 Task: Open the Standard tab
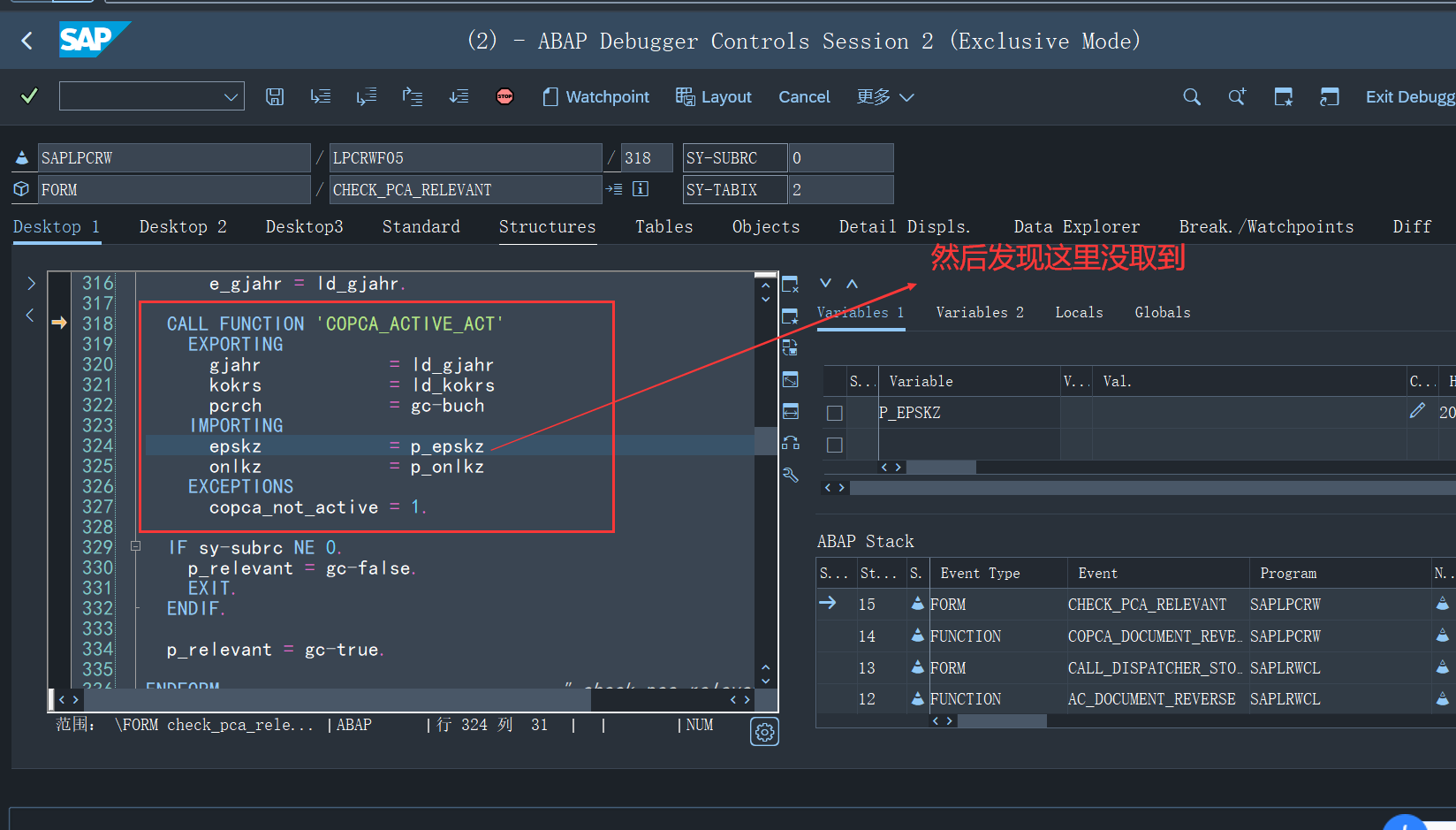[x=421, y=226]
